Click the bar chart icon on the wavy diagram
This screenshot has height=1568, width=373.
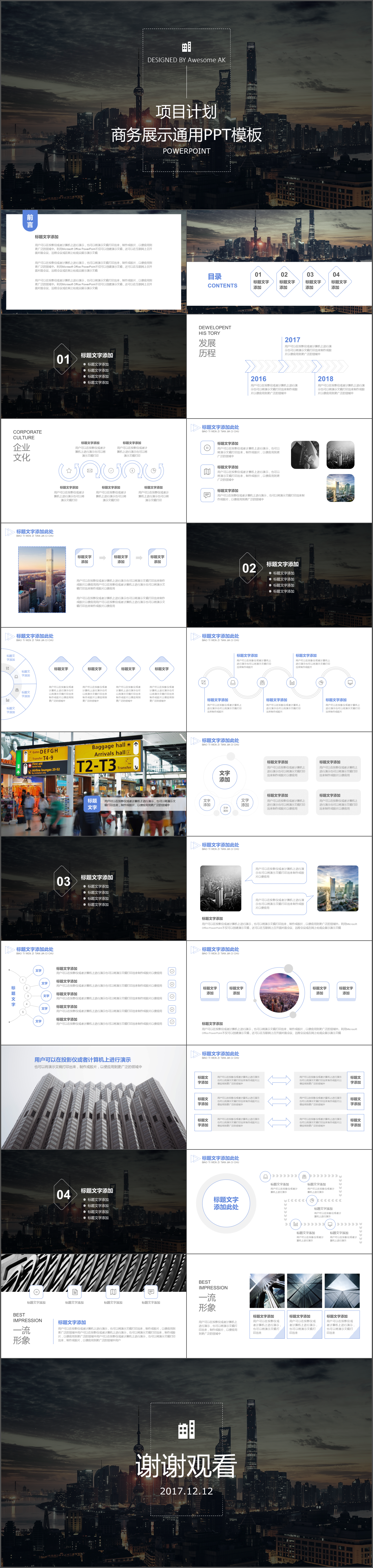click(x=291, y=682)
